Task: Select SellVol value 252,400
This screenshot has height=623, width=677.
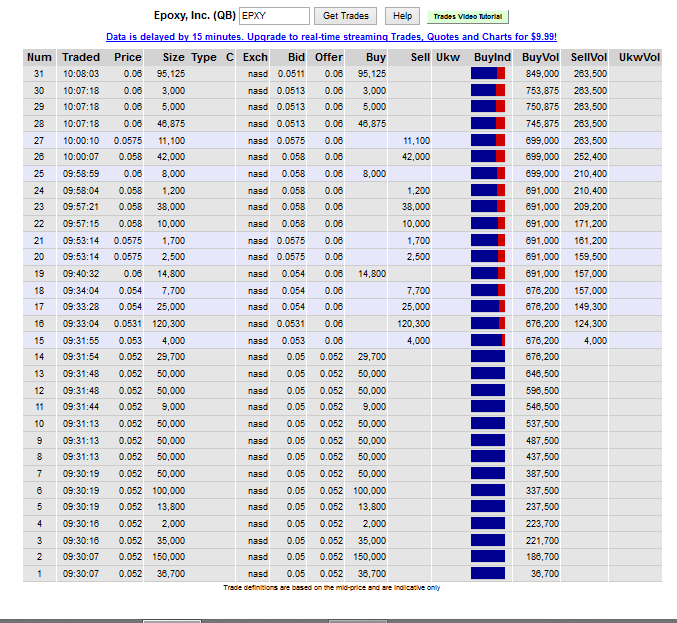Action: click(x=590, y=157)
